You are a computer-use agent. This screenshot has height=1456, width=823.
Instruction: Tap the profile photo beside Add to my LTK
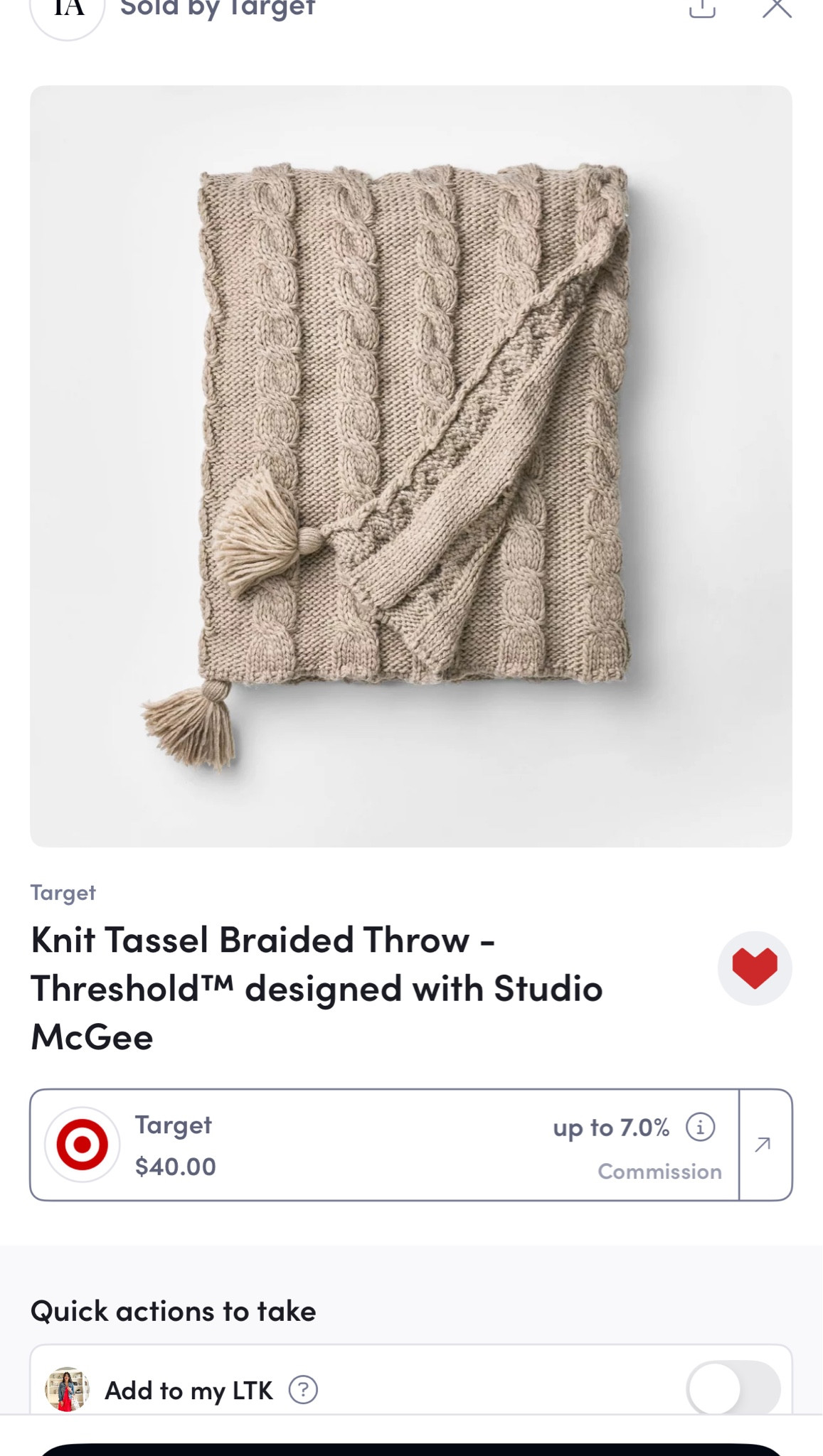pos(67,1389)
